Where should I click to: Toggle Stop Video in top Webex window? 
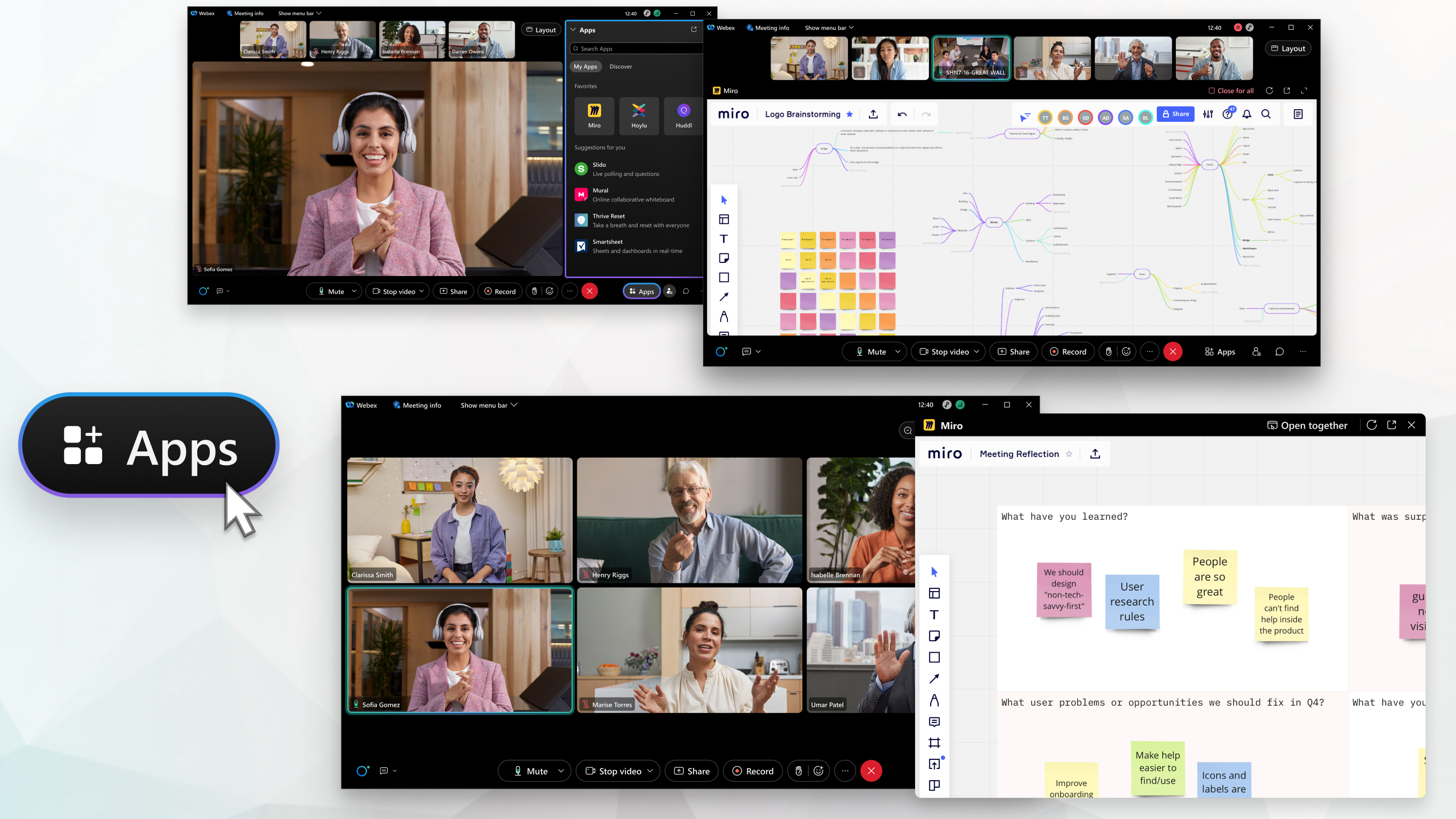point(395,291)
